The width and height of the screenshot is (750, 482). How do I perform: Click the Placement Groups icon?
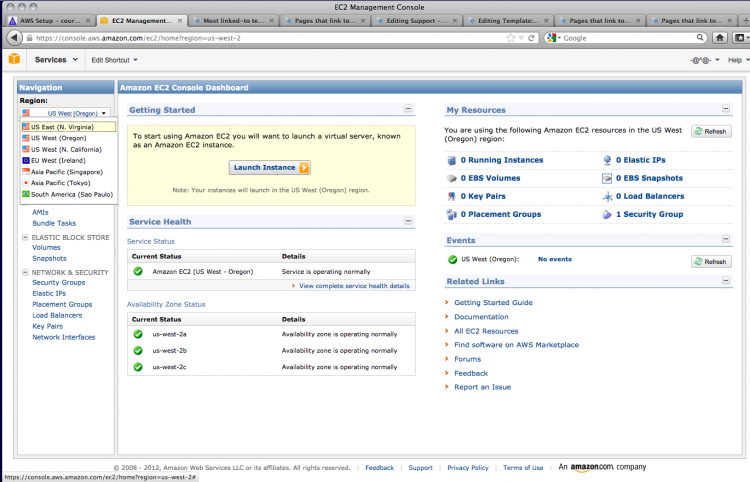[452, 215]
